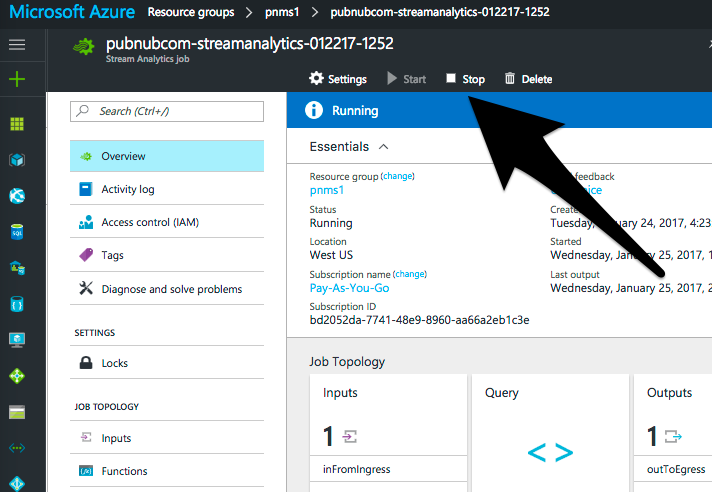Select Overview in the left menu

pos(167,156)
